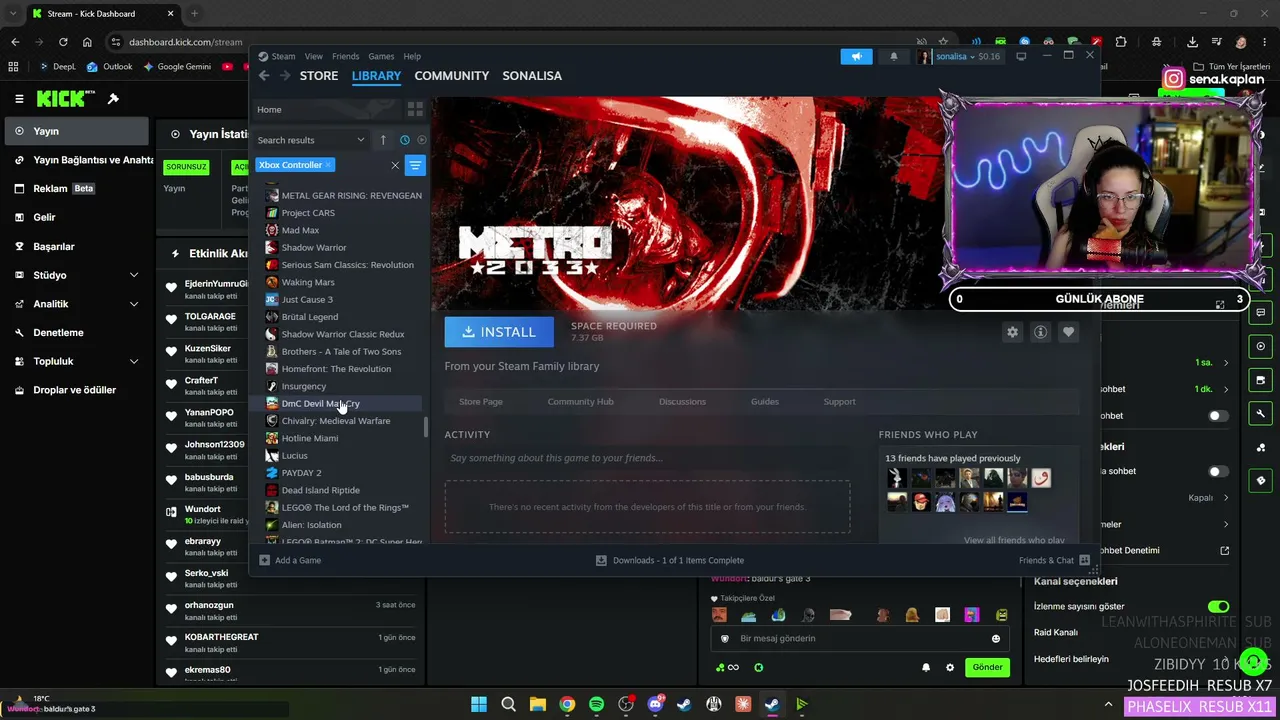This screenshot has height=720, width=1280.
Task: Open the Metro 2033 Community Hub tab
Action: [x=580, y=401]
